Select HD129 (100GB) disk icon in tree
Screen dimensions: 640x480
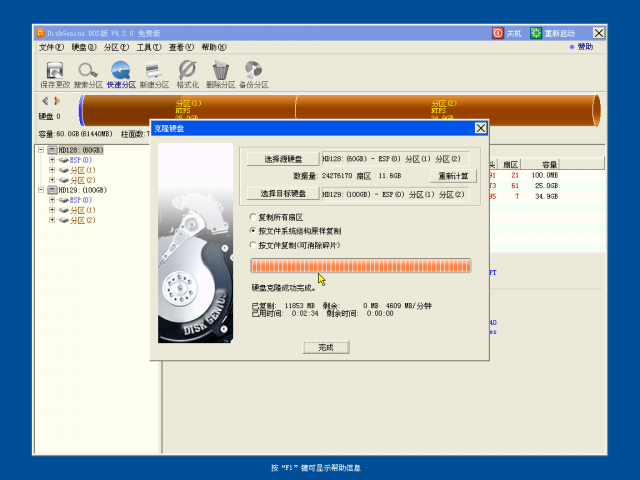(52, 190)
